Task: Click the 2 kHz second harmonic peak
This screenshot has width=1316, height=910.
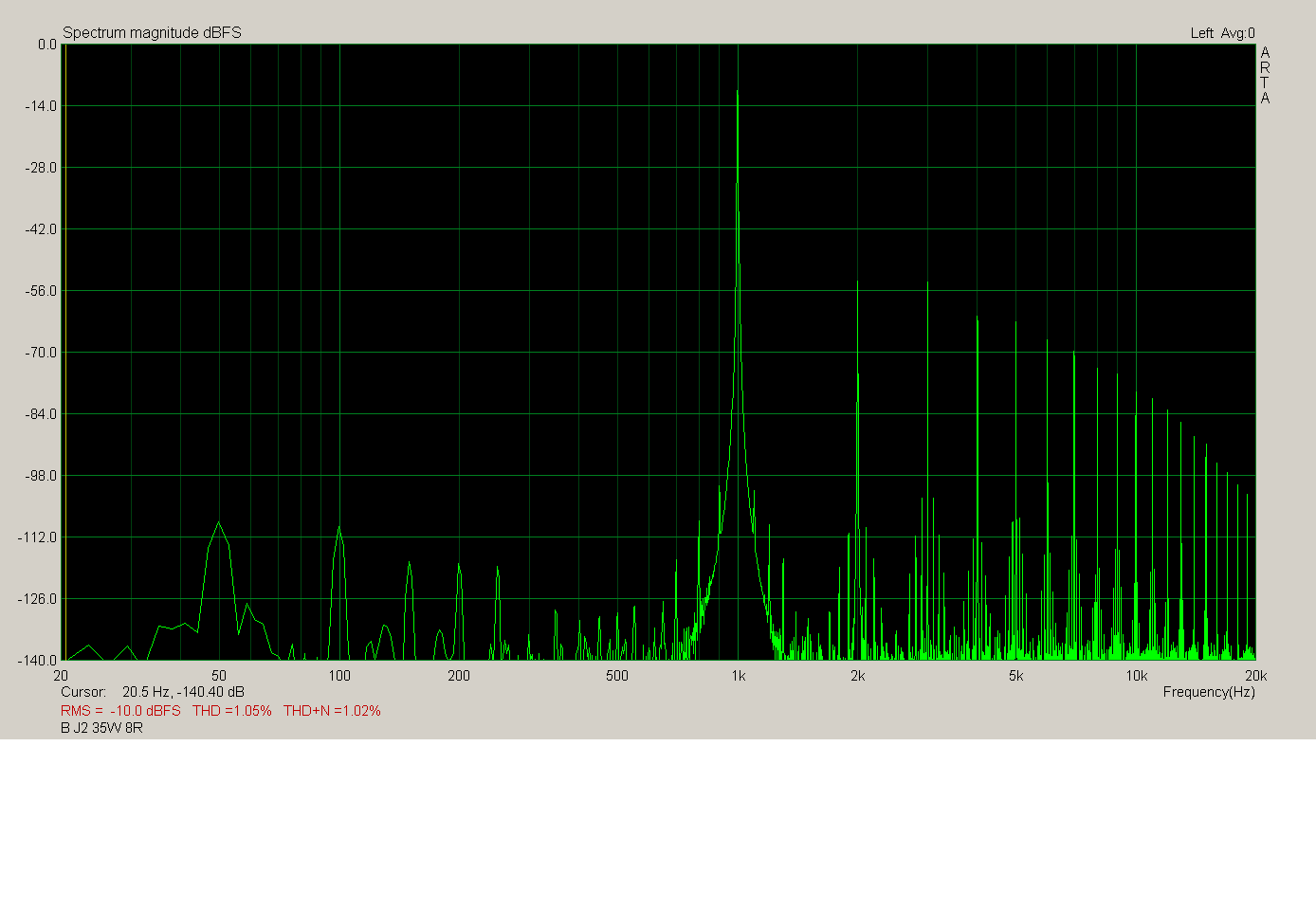Action: 857,282
